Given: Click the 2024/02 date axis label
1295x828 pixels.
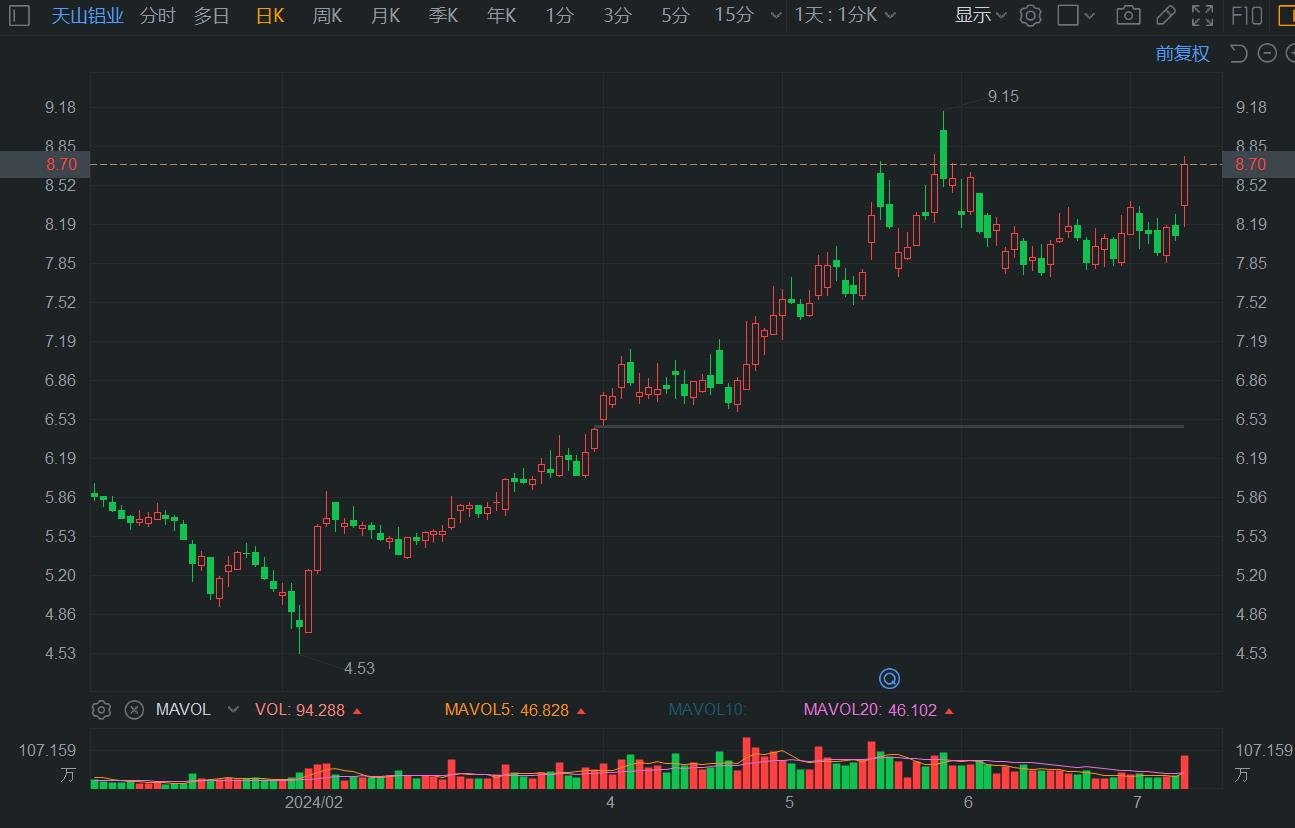Looking at the screenshot, I should [313, 802].
